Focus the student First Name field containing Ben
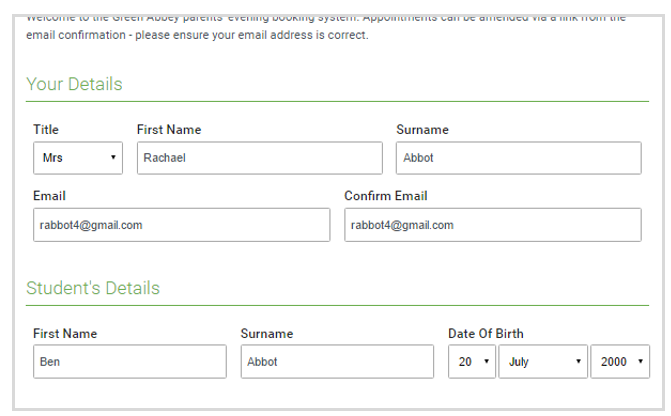 pyautogui.click(x=130, y=362)
